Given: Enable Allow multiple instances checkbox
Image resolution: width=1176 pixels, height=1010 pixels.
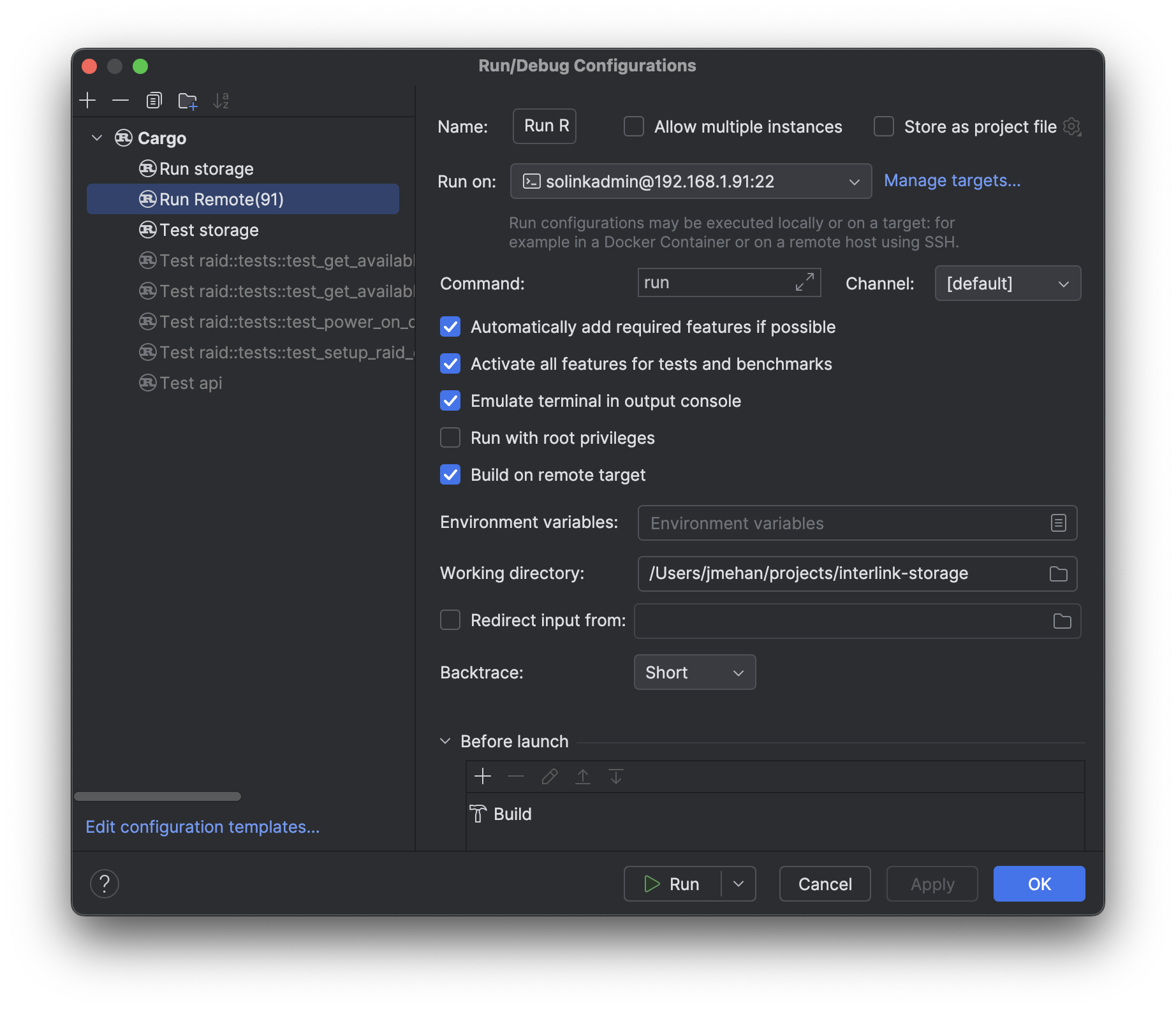Looking at the screenshot, I should (x=634, y=127).
